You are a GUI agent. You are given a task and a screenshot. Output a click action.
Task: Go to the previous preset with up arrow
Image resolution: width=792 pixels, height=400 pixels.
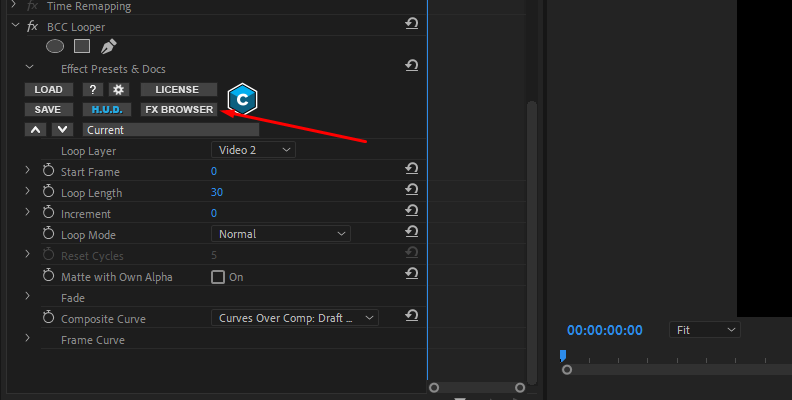(x=35, y=130)
